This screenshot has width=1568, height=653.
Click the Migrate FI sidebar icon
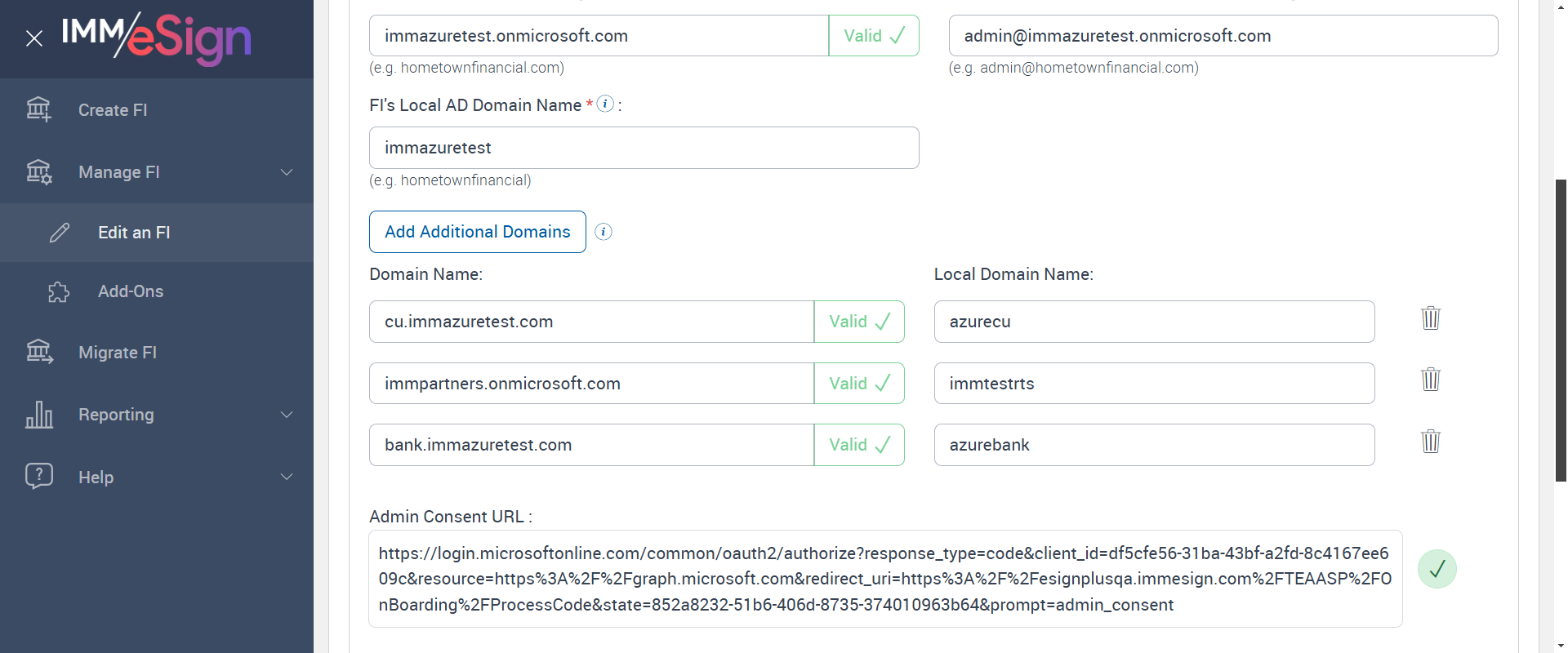pyautogui.click(x=38, y=352)
